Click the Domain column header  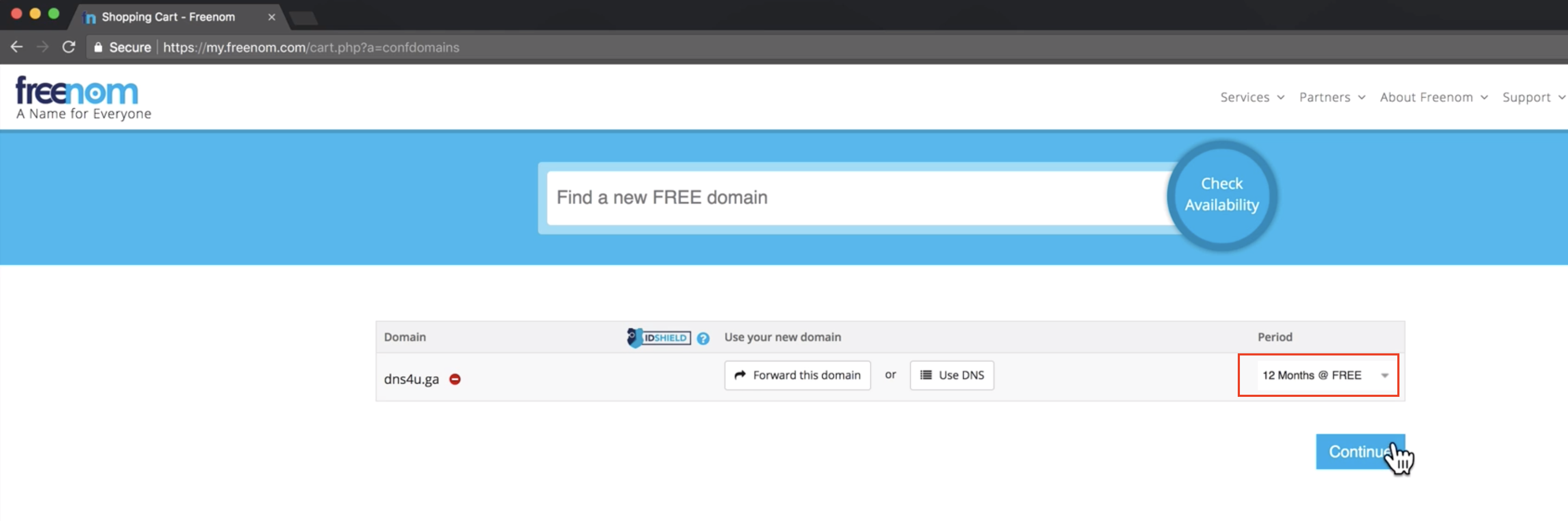[x=405, y=337]
